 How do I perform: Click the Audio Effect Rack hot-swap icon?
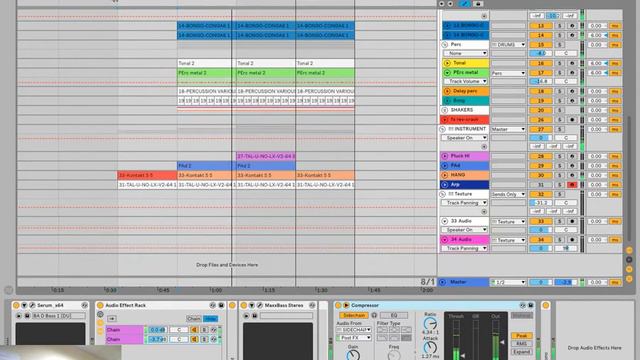(x=213, y=305)
